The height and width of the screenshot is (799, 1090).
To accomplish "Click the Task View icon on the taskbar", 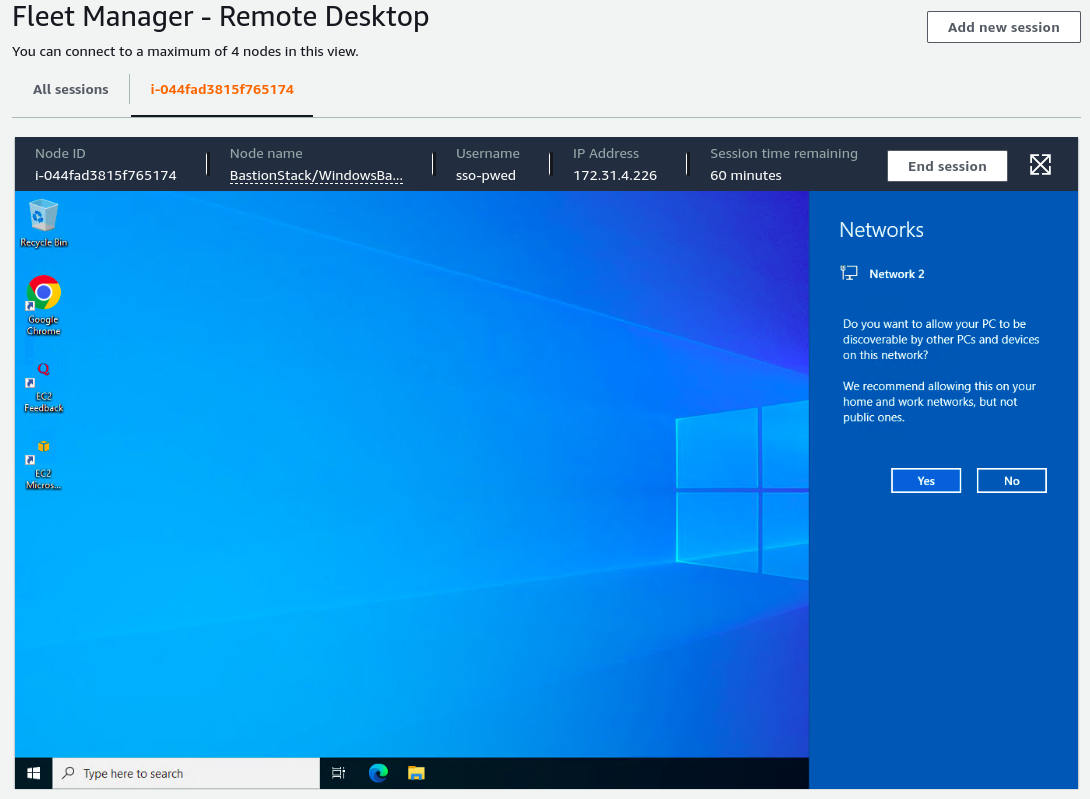I will coord(338,773).
